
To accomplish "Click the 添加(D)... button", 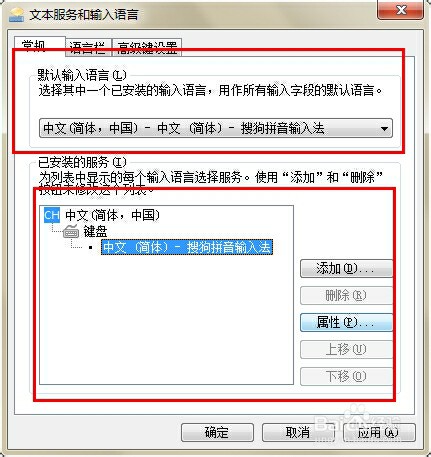I will click(x=346, y=269).
